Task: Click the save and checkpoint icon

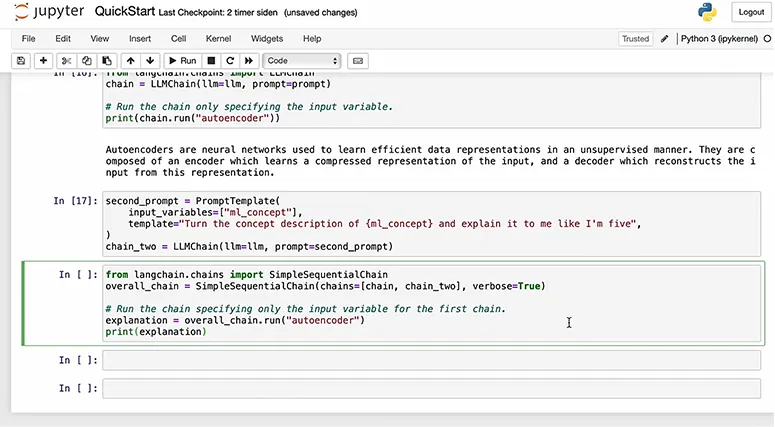Action: click(x=21, y=61)
